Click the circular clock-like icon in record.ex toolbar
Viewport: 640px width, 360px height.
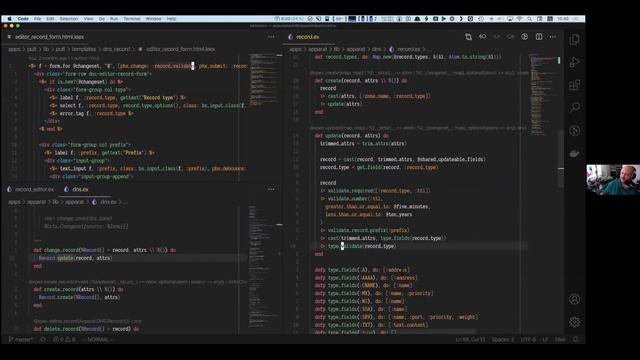524,37
